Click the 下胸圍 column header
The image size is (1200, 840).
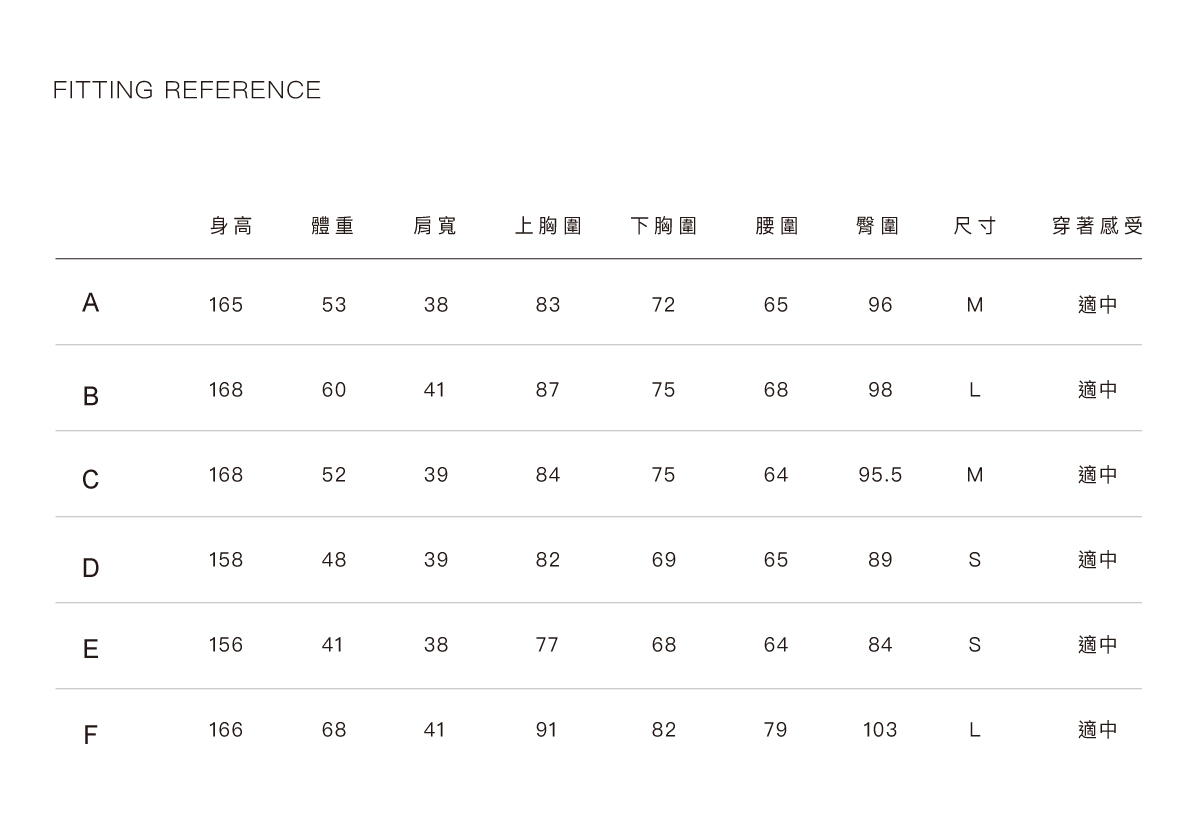664,226
